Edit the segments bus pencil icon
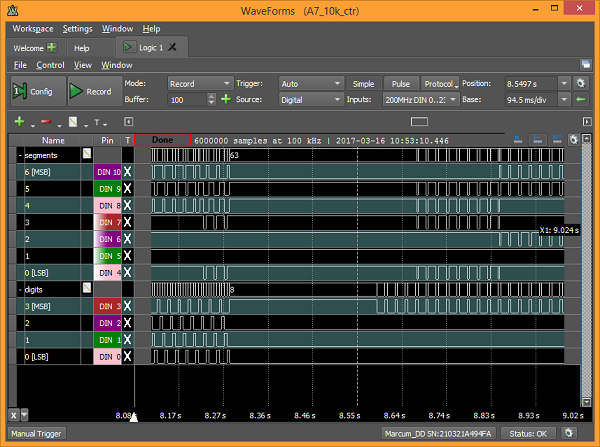 pos(87,153)
